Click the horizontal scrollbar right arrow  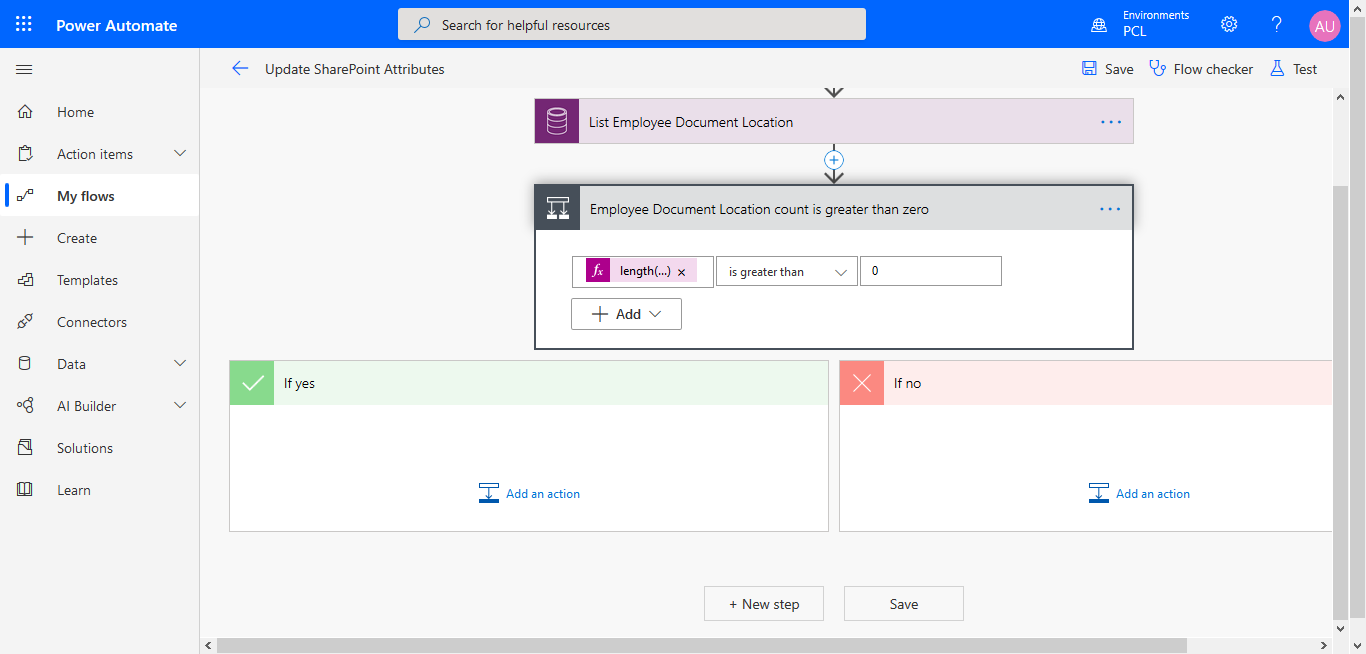tap(1324, 645)
